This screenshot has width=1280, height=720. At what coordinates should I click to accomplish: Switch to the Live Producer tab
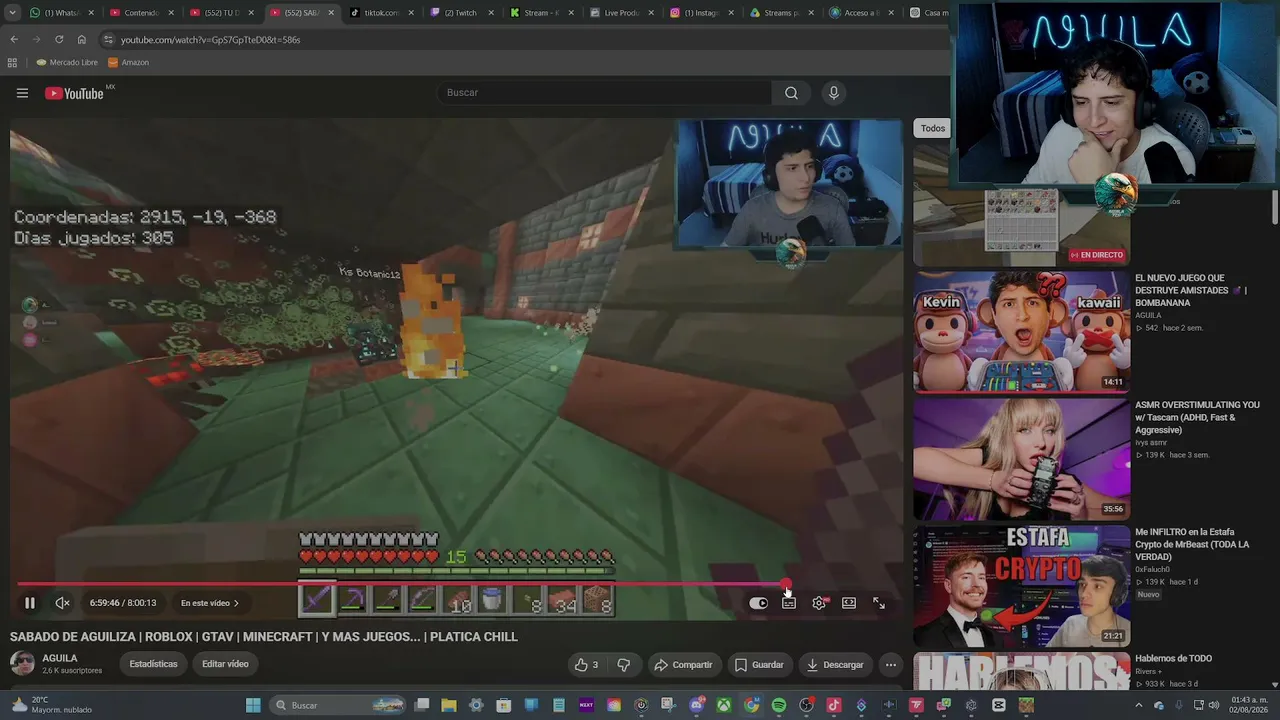point(622,13)
